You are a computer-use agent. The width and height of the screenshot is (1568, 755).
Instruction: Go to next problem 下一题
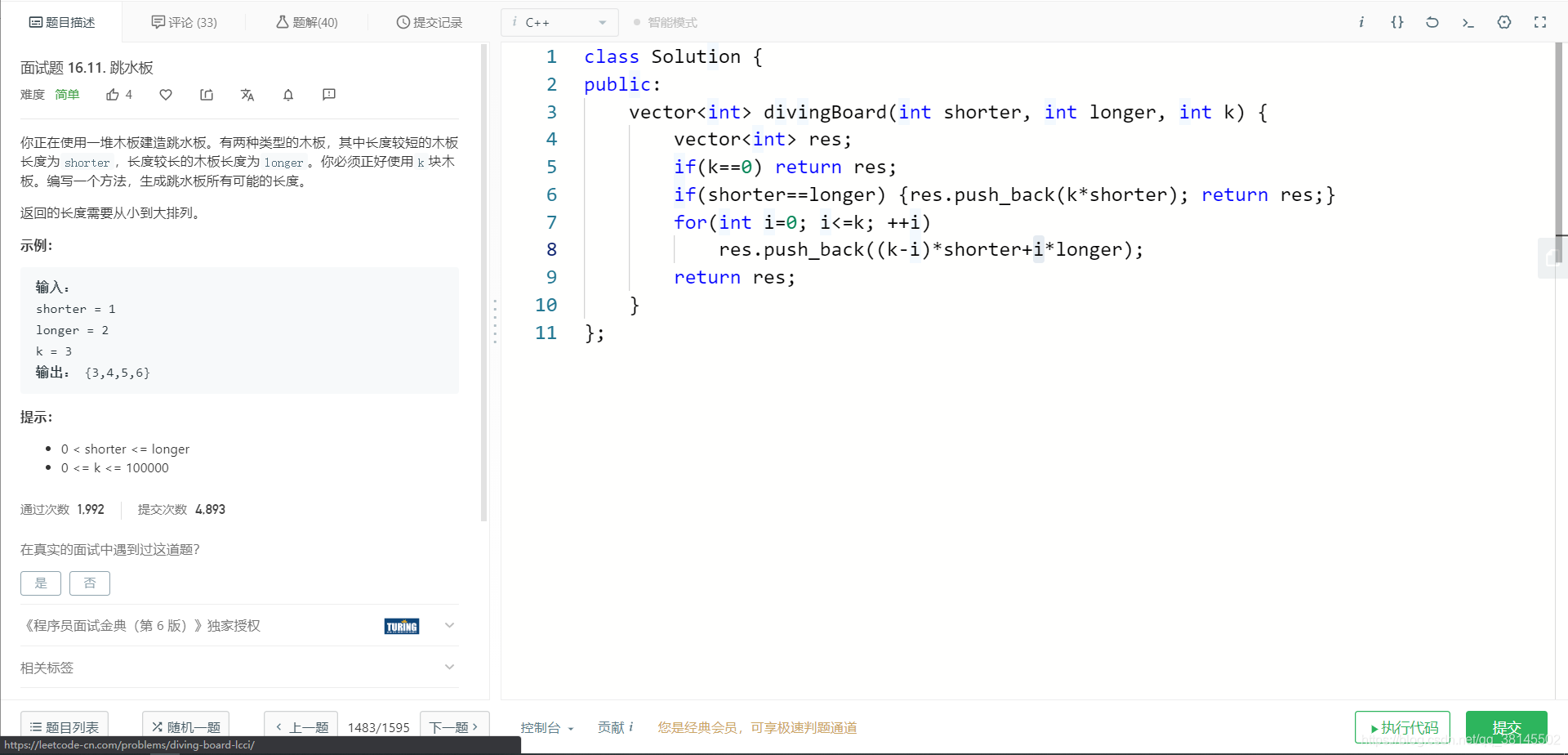(454, 726)
